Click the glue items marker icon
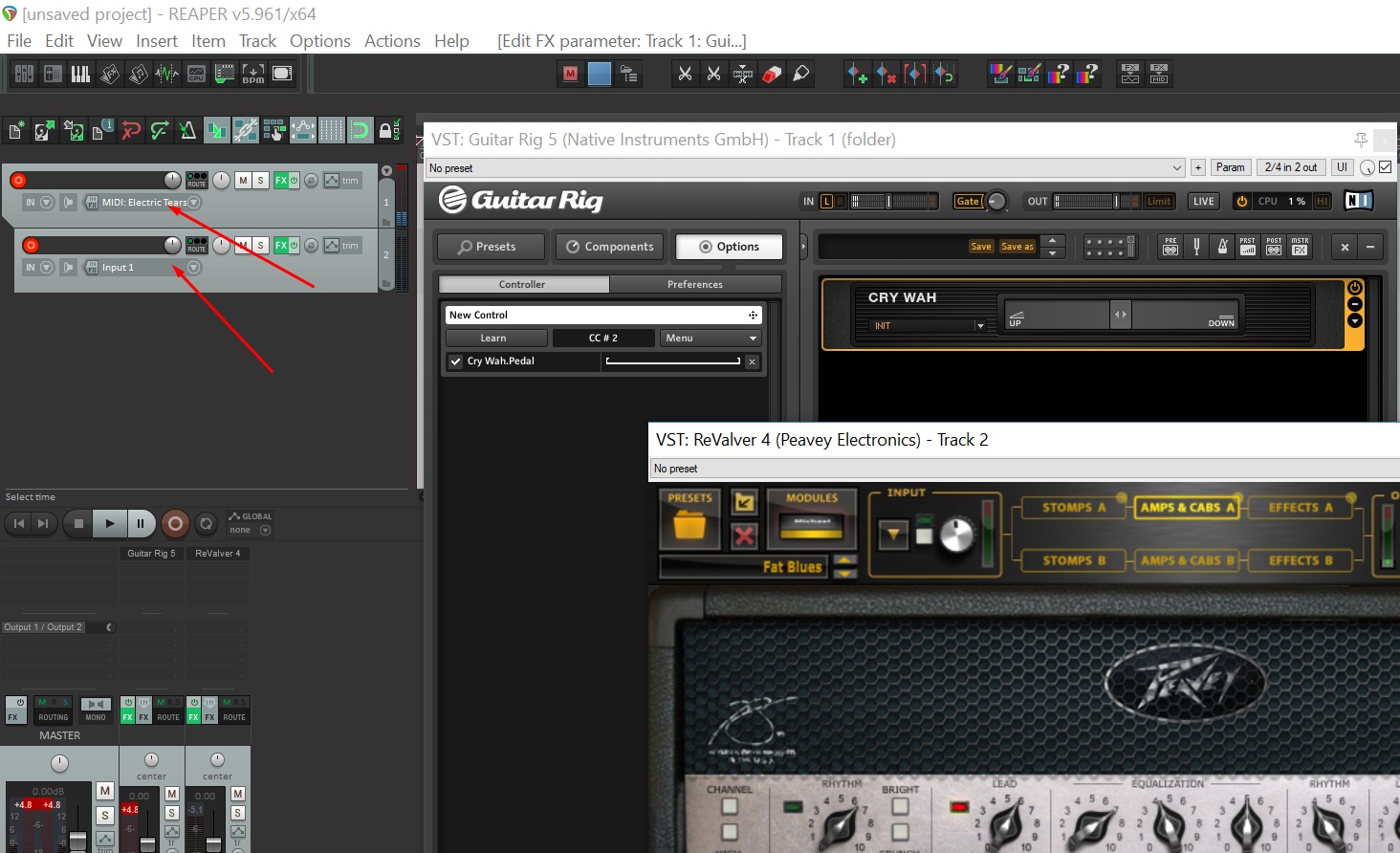The width and height of the screenshot is (1400, 853). click(801, 74)
